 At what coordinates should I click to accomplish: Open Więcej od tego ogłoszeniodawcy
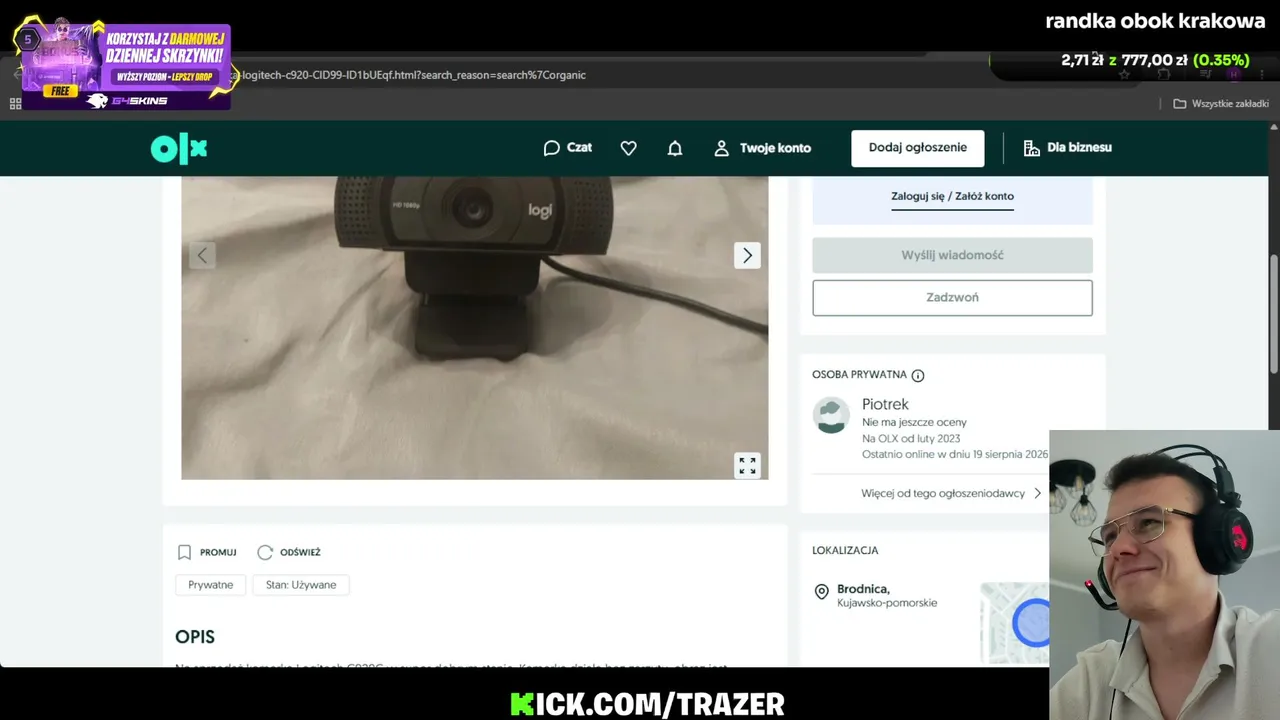coord(951,493)
